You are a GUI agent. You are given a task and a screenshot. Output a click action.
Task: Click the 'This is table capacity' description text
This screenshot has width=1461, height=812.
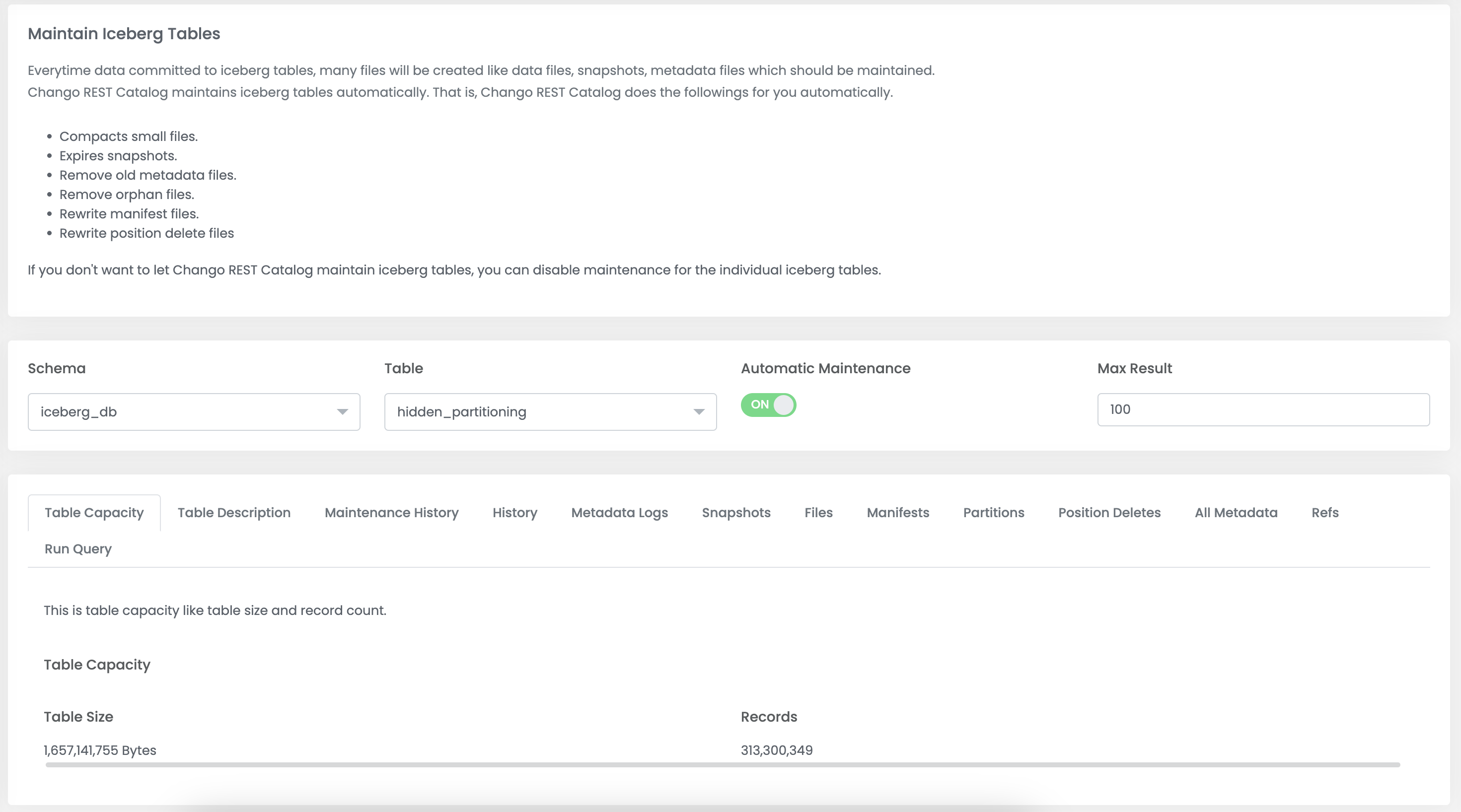pyautogui.click(x=215, y=610)
